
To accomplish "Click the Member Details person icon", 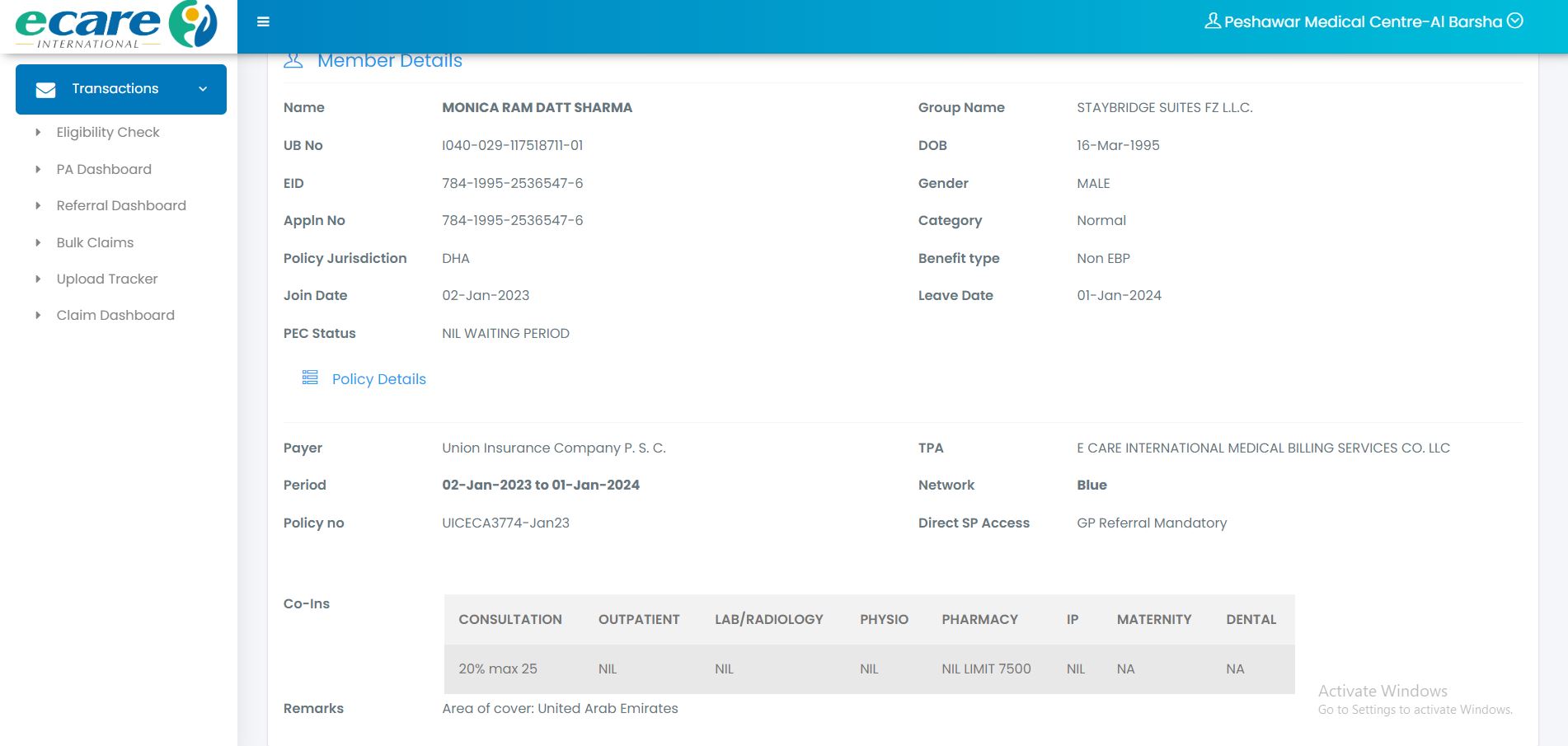I will (x=293, y=61).
